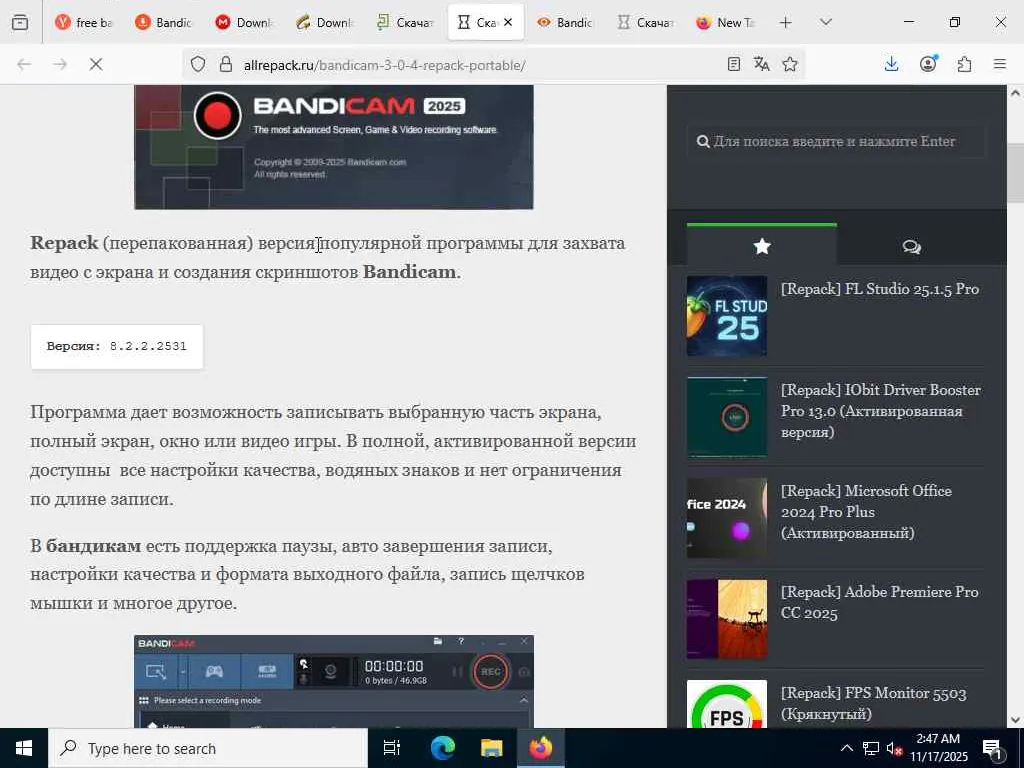This screenshot has height=768, width=1024.
Task: Switch to the first 'Bandic' tab
Action: (163, 22)
